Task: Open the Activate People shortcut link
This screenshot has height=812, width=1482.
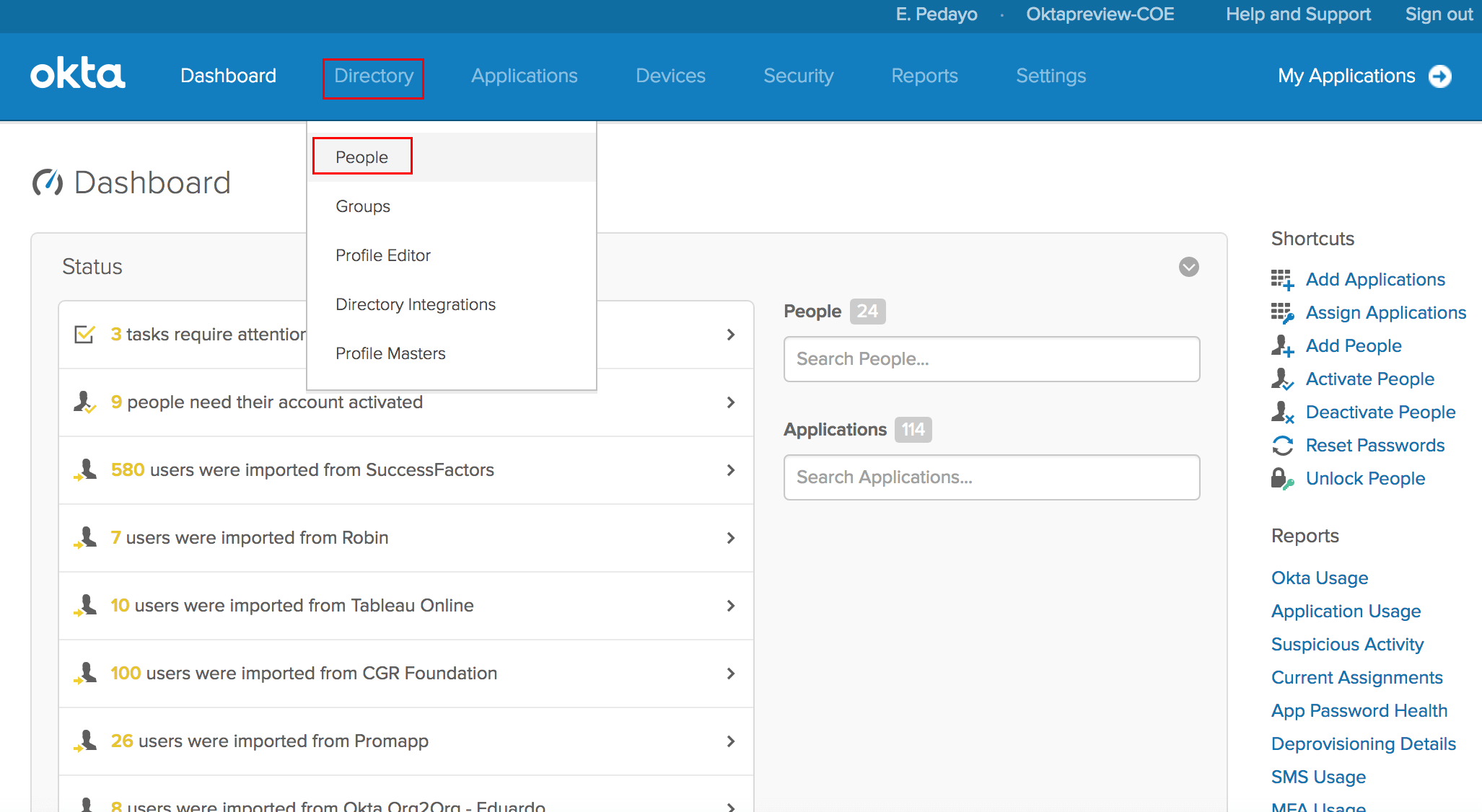Action: (x=1370, y=379)
